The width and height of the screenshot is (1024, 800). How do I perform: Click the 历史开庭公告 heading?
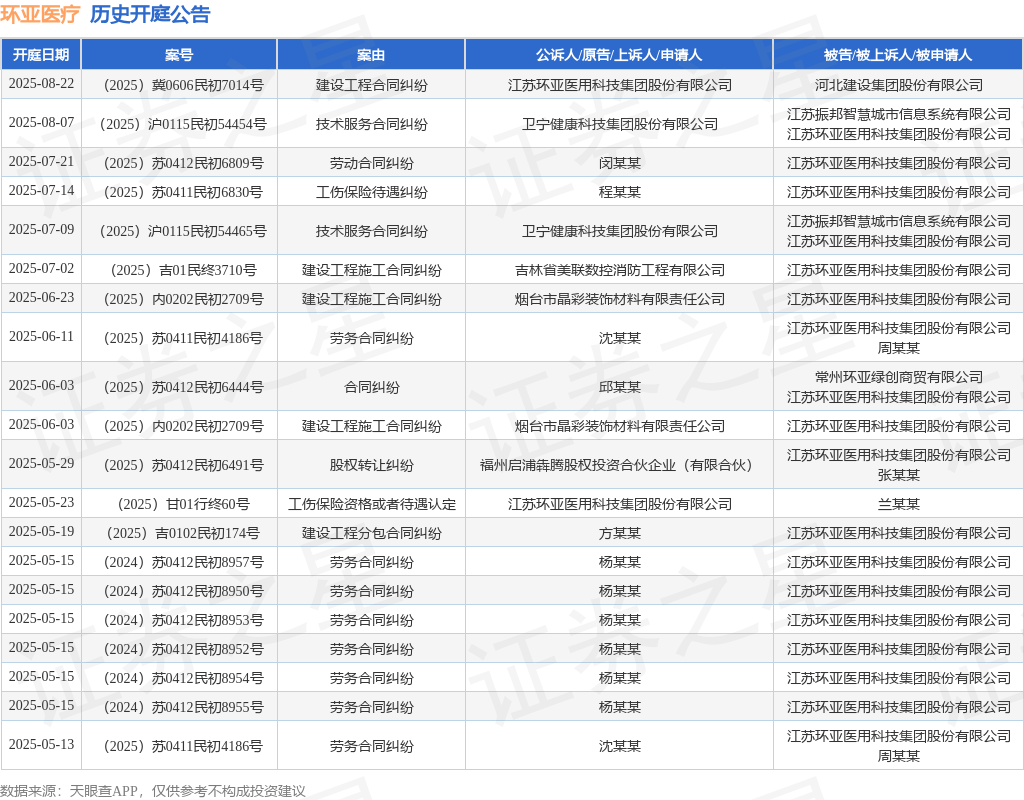[150, 14]
